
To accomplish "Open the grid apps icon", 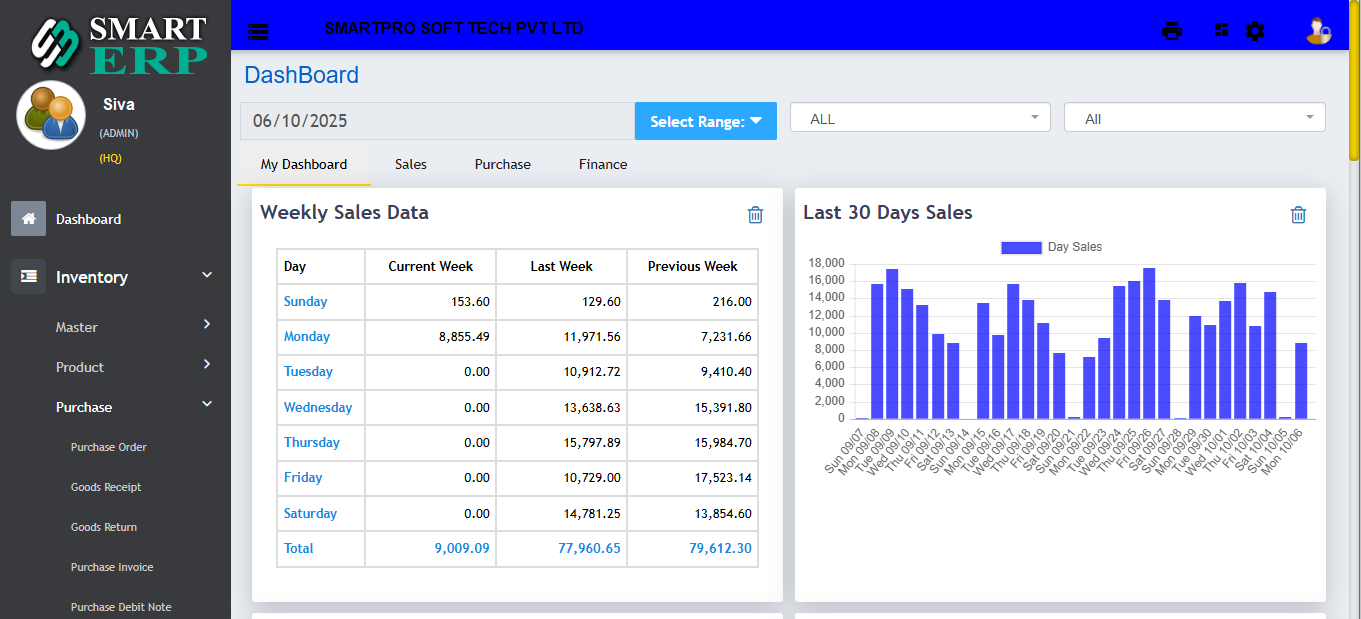I will [x=1221, y=31].
